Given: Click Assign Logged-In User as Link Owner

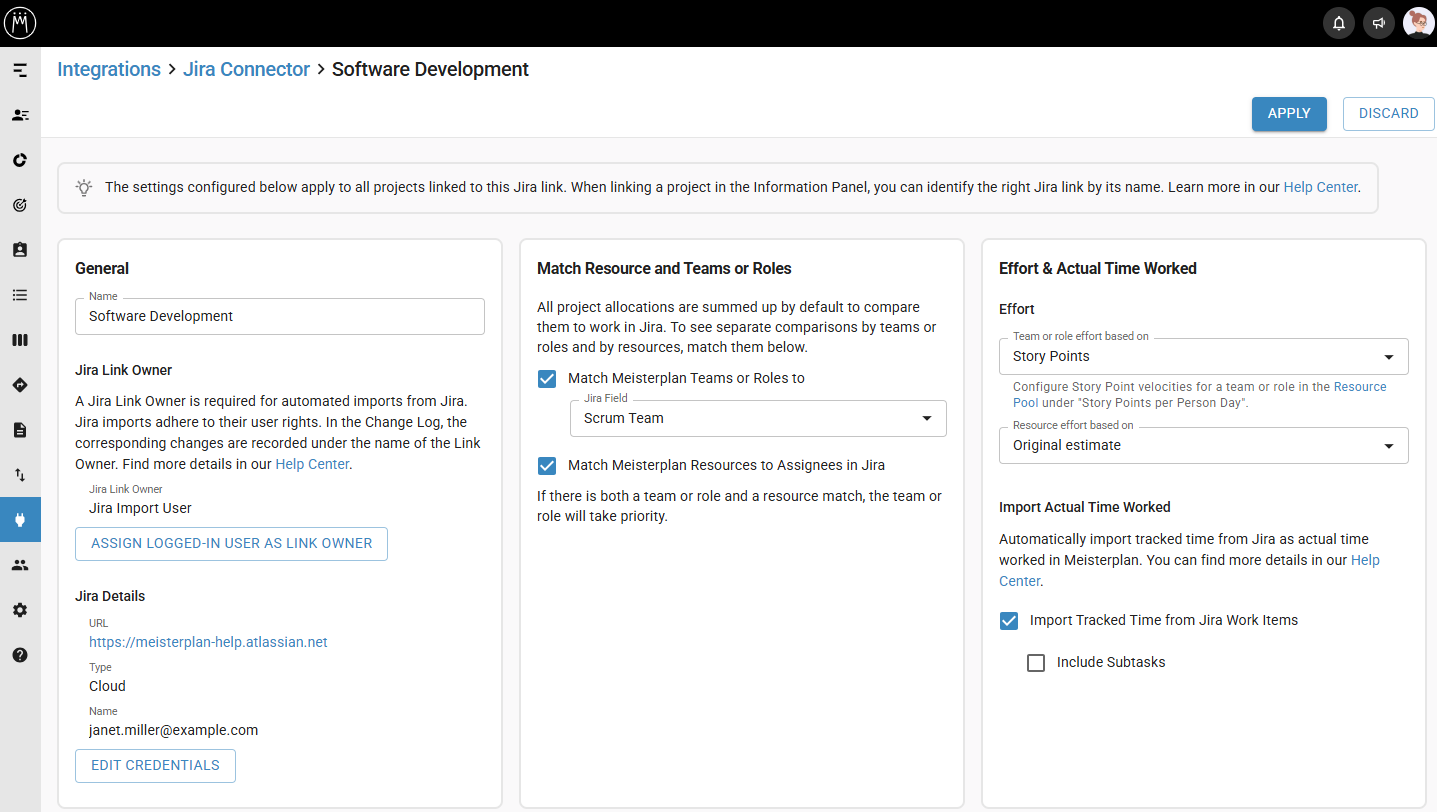Looking at the screenshot, I should click(x=231, y=544).
